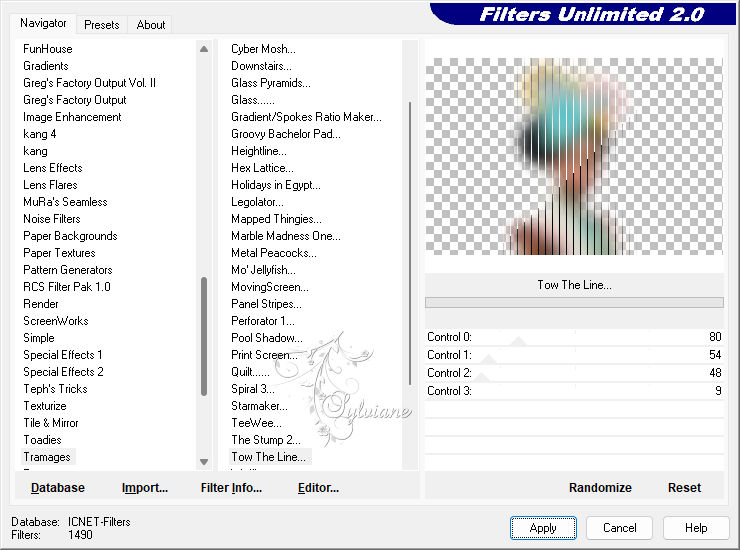Click Randomize to shuffle controls
This screenshot has width=740, height=550.
(600, 488)
